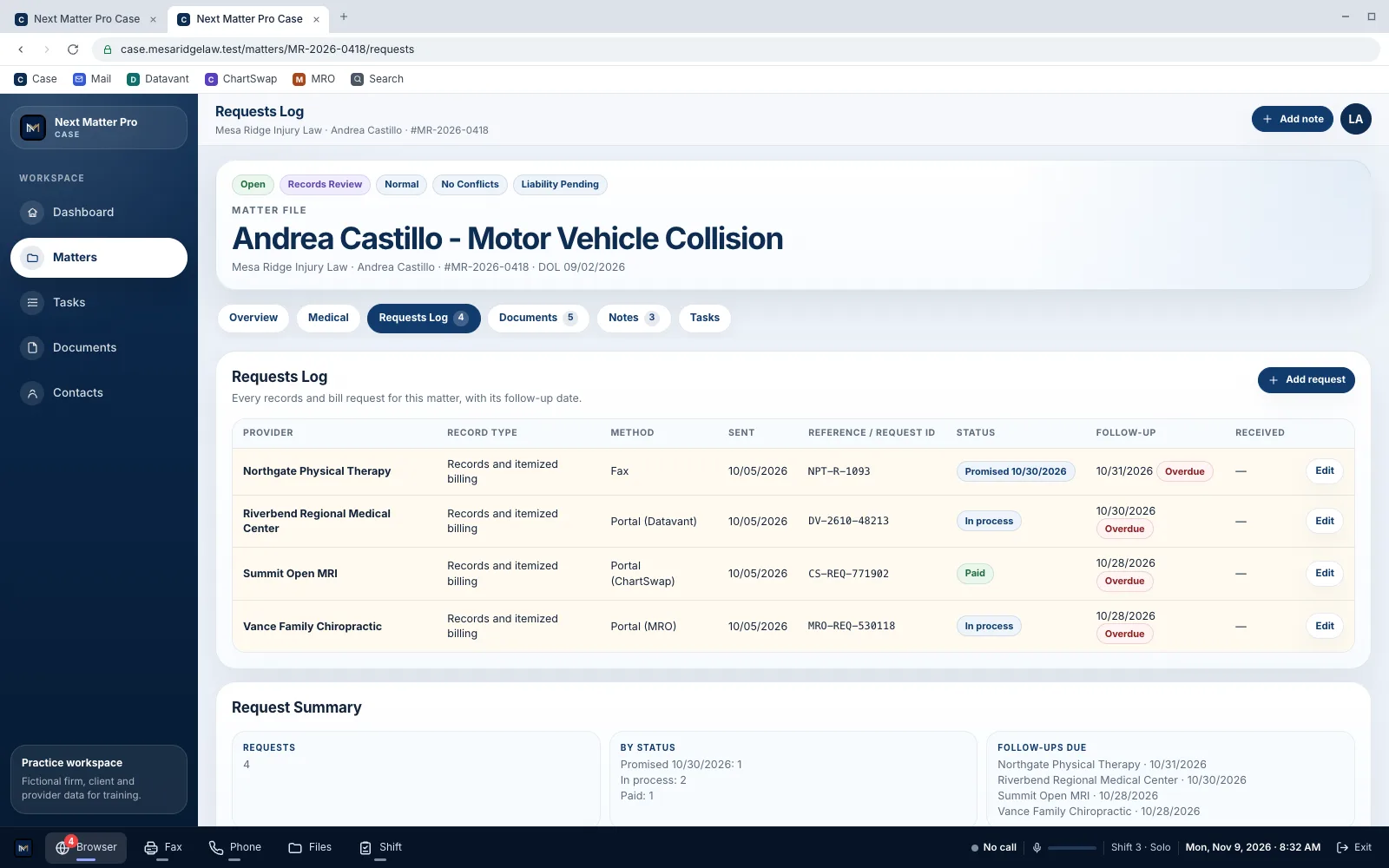Switch to the Documents tab

(x=537, y=319)
